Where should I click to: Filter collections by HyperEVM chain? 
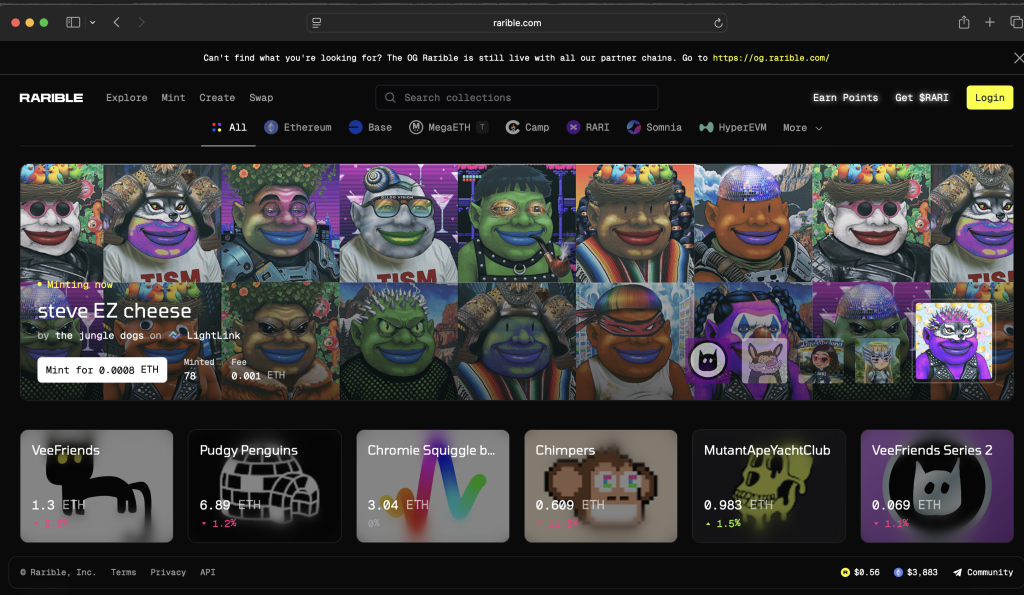(x=733, y=128)
